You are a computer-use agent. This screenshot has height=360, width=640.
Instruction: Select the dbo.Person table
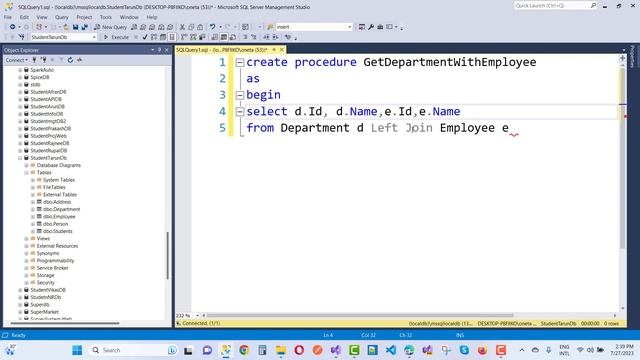click(x=56, y=224)
